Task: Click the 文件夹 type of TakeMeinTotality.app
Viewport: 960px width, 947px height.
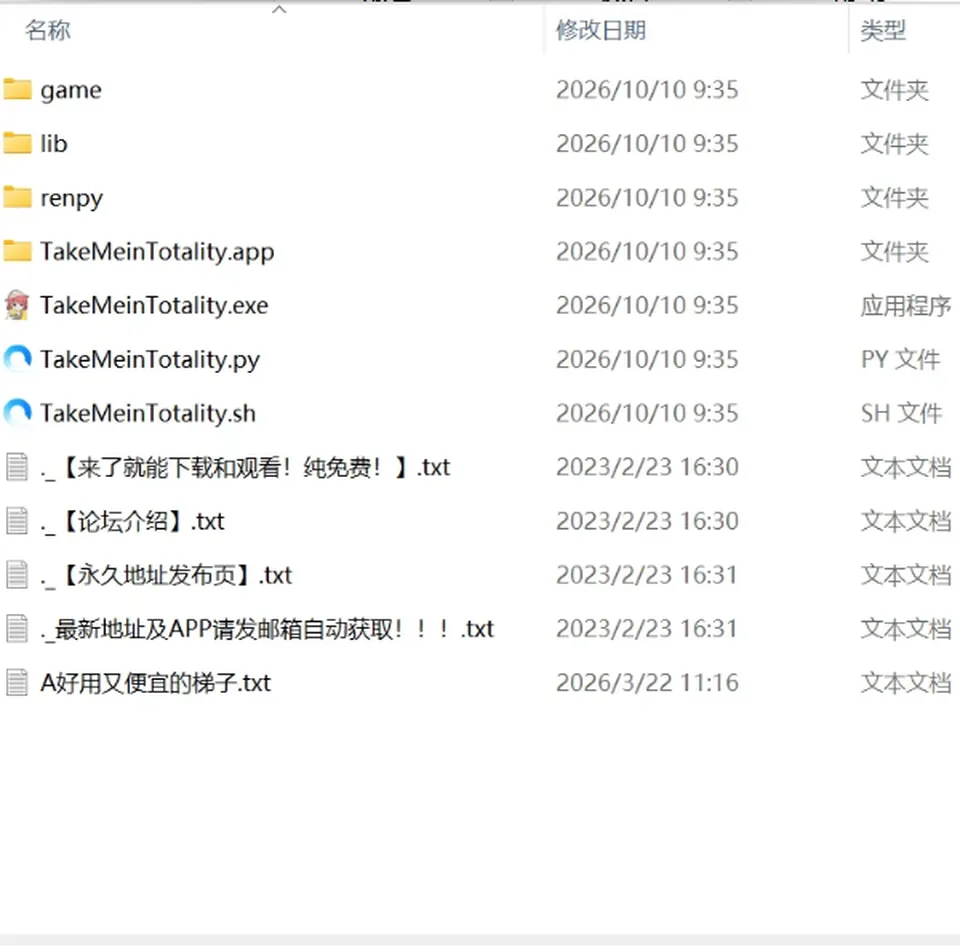Action: [x=894, y=252]
